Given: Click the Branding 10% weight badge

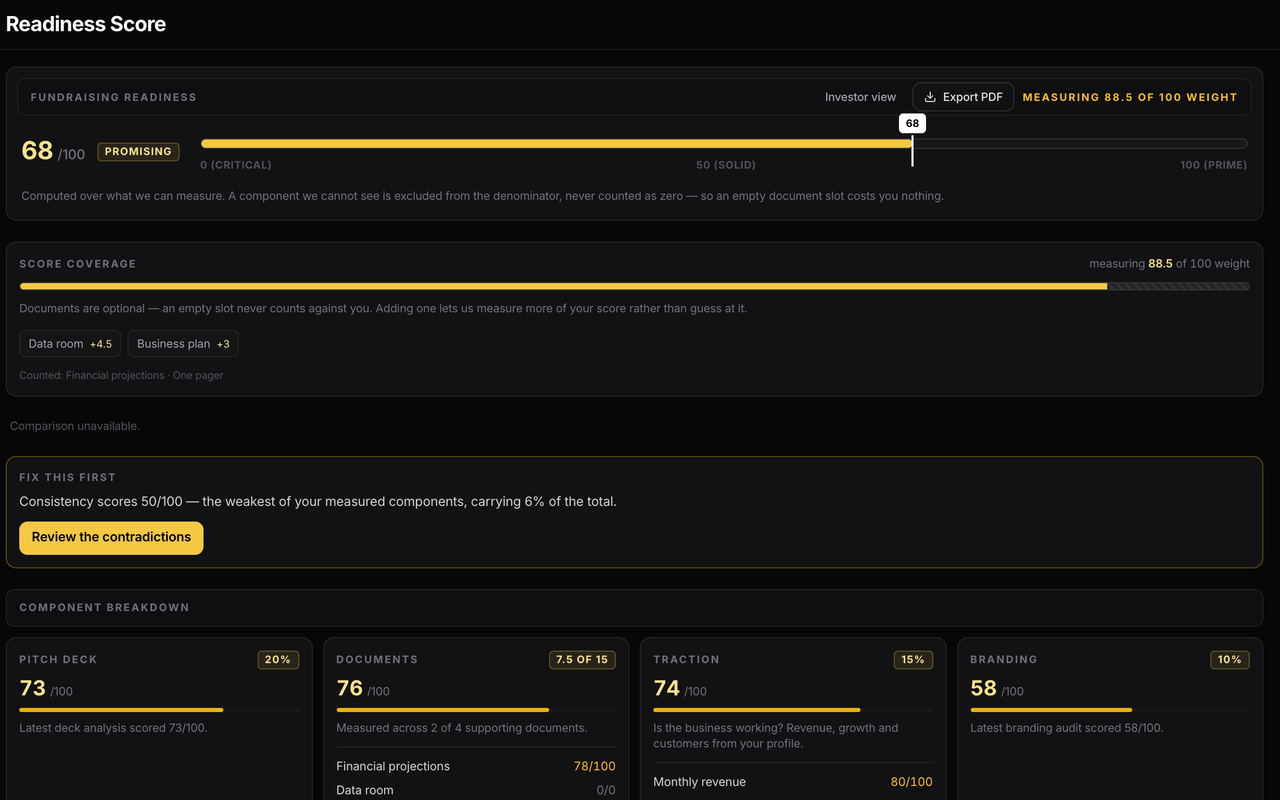Looking at the screenshot, I should [1230, 660].
